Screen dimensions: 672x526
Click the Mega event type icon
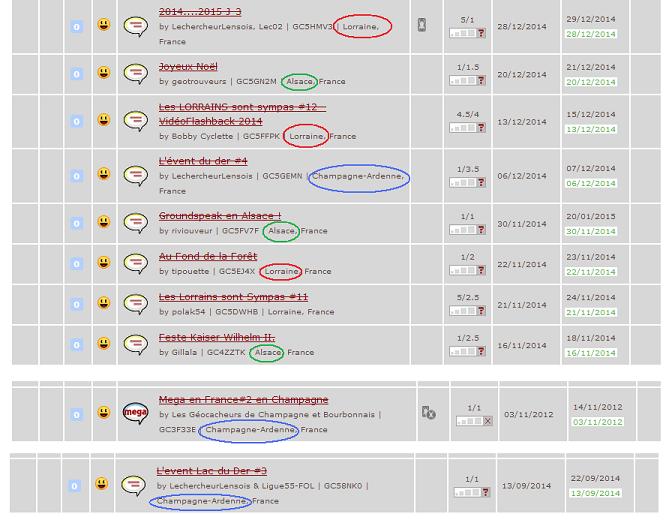pyautogui.click(x=135, y=412)
